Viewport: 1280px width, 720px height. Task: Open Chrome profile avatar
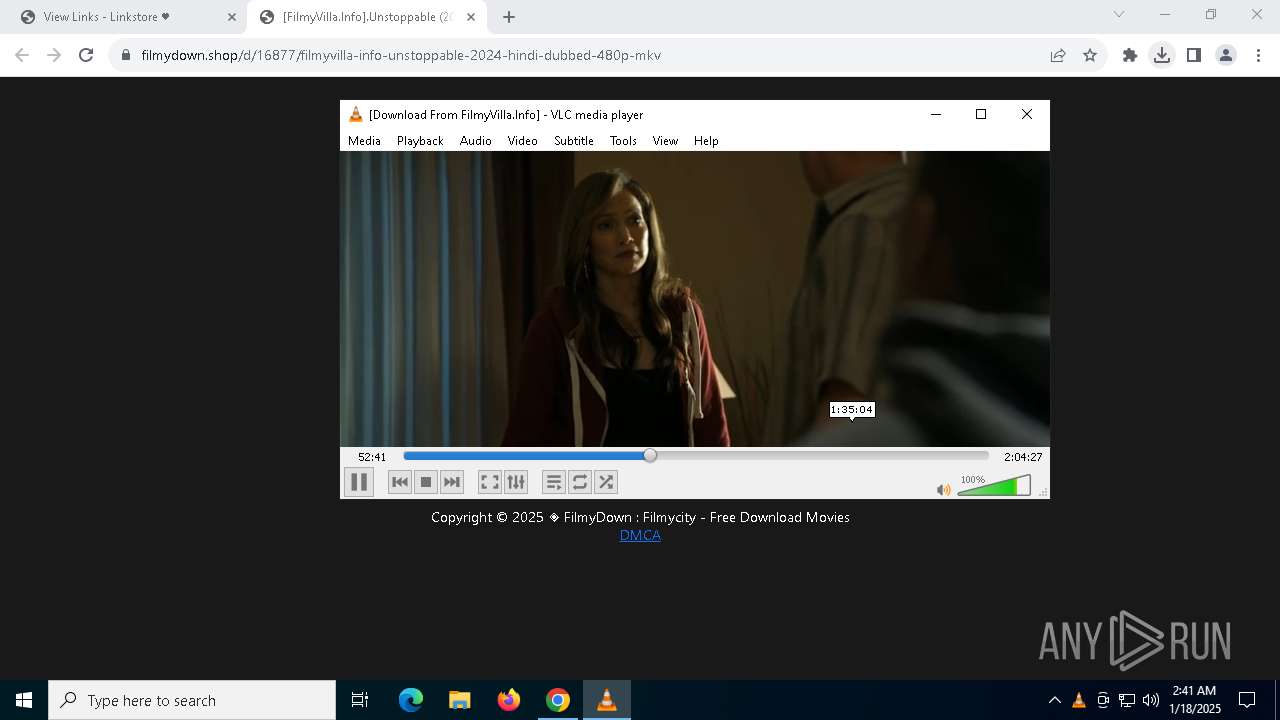[1226, 55]
